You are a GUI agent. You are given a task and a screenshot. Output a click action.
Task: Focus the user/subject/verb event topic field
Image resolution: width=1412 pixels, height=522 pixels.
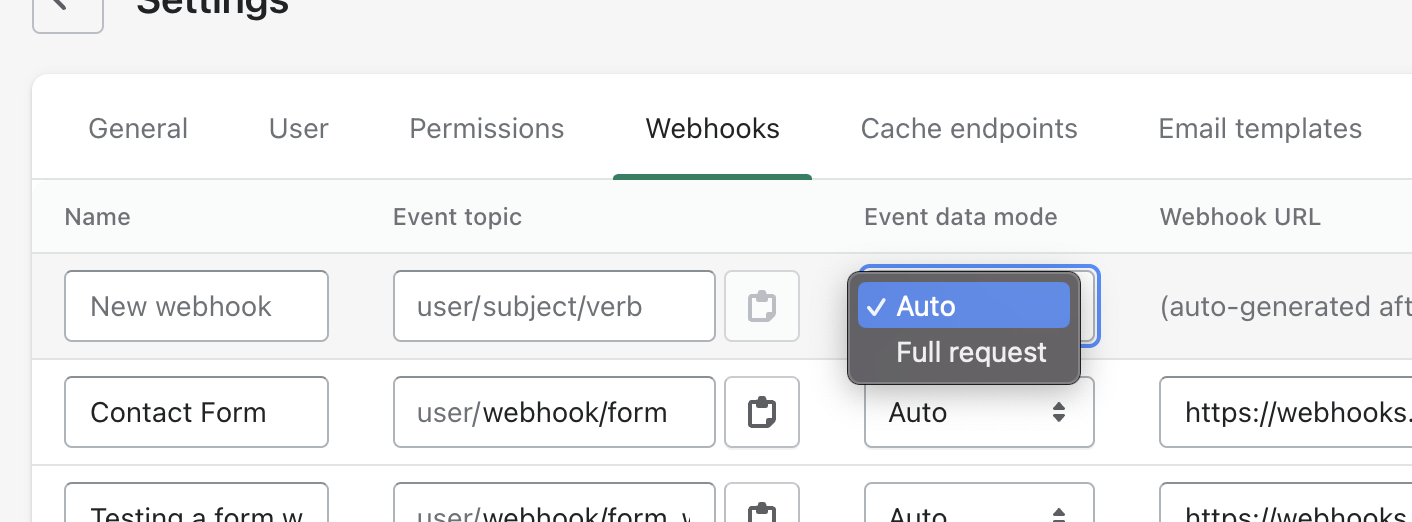click(554, 306)
